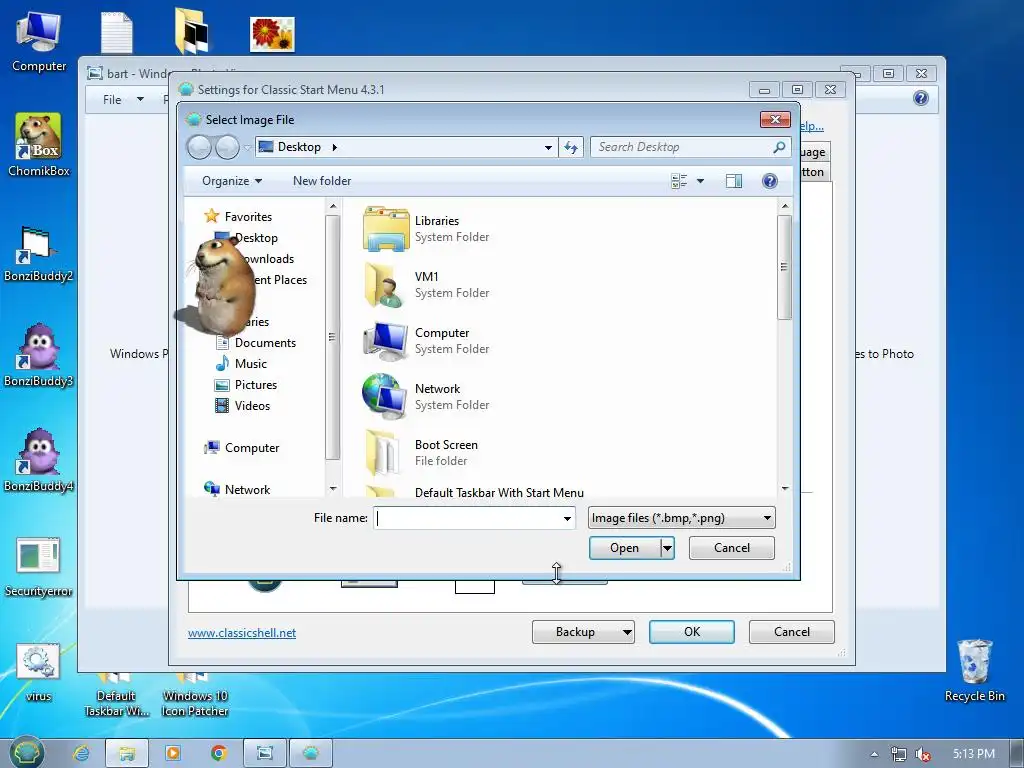Open Securityerror desktop file
The image size is (1024, 768).
[x=39, y=567]
